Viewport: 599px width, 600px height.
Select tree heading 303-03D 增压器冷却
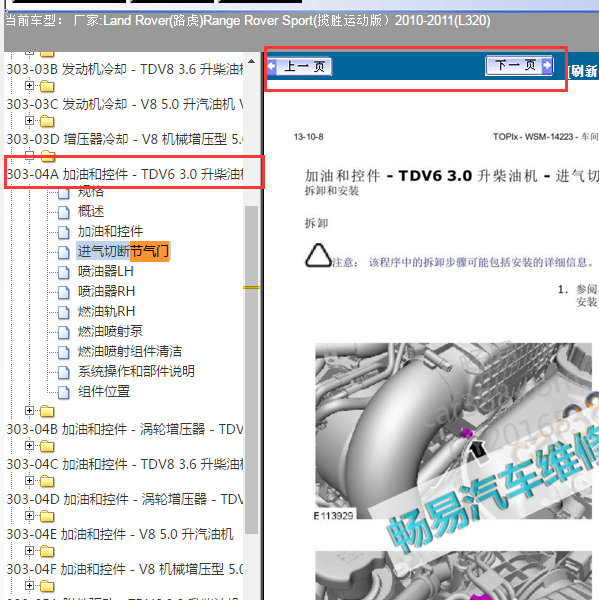point(125,139)
